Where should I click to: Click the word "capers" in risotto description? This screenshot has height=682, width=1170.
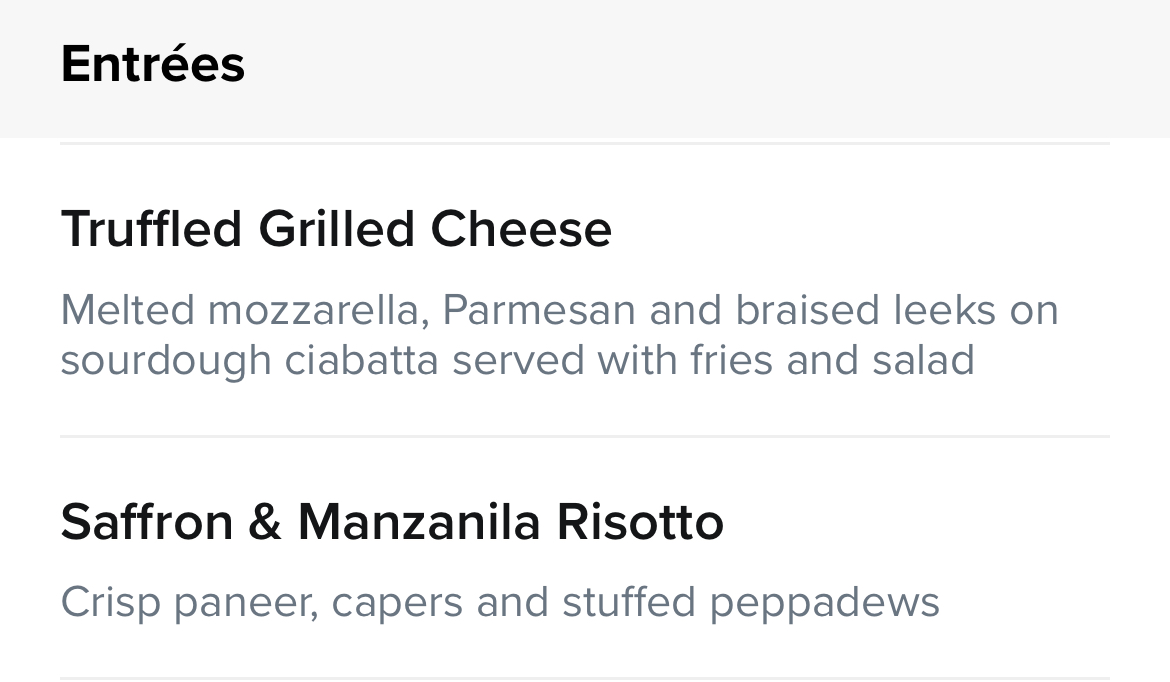pyautogui.click(x=397, y=602)
